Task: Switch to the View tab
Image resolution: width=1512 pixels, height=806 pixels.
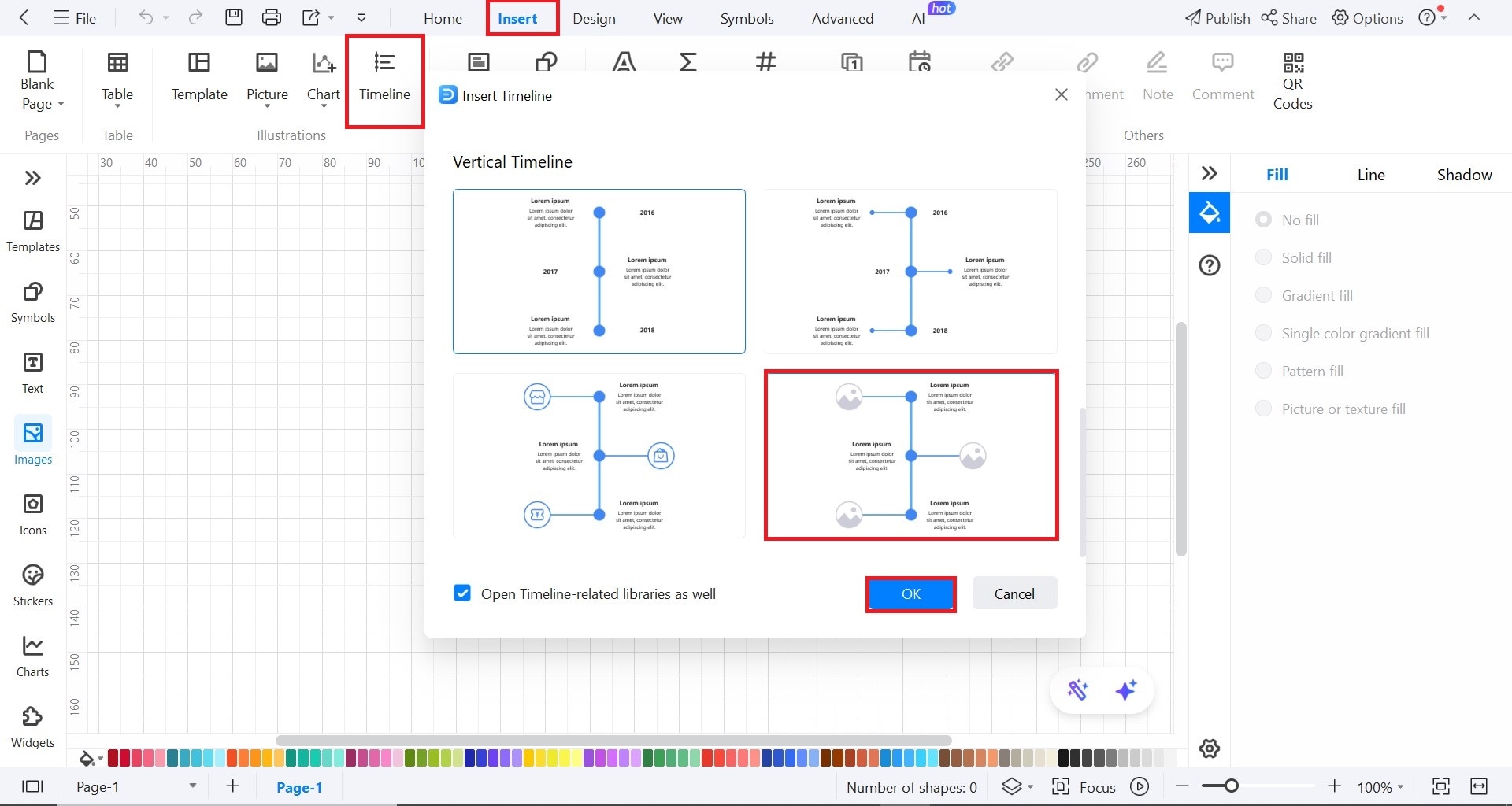Action: (668, 18)
